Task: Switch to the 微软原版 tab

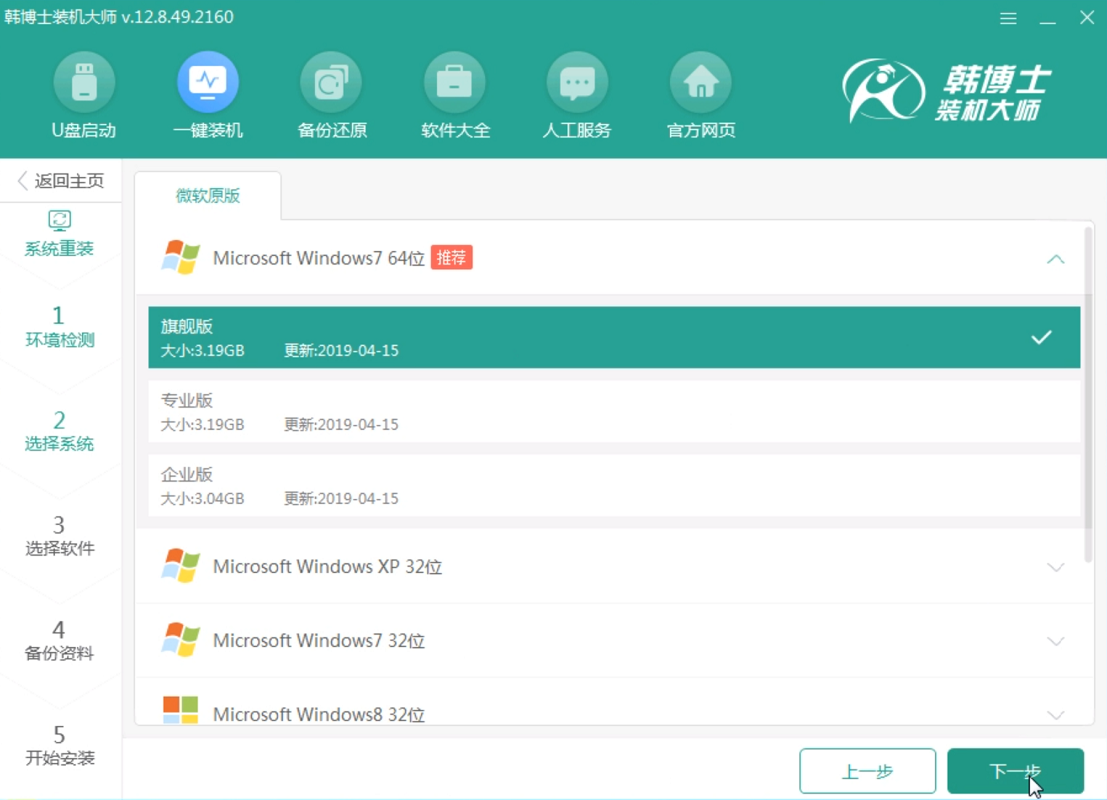Action: [208, 196]
